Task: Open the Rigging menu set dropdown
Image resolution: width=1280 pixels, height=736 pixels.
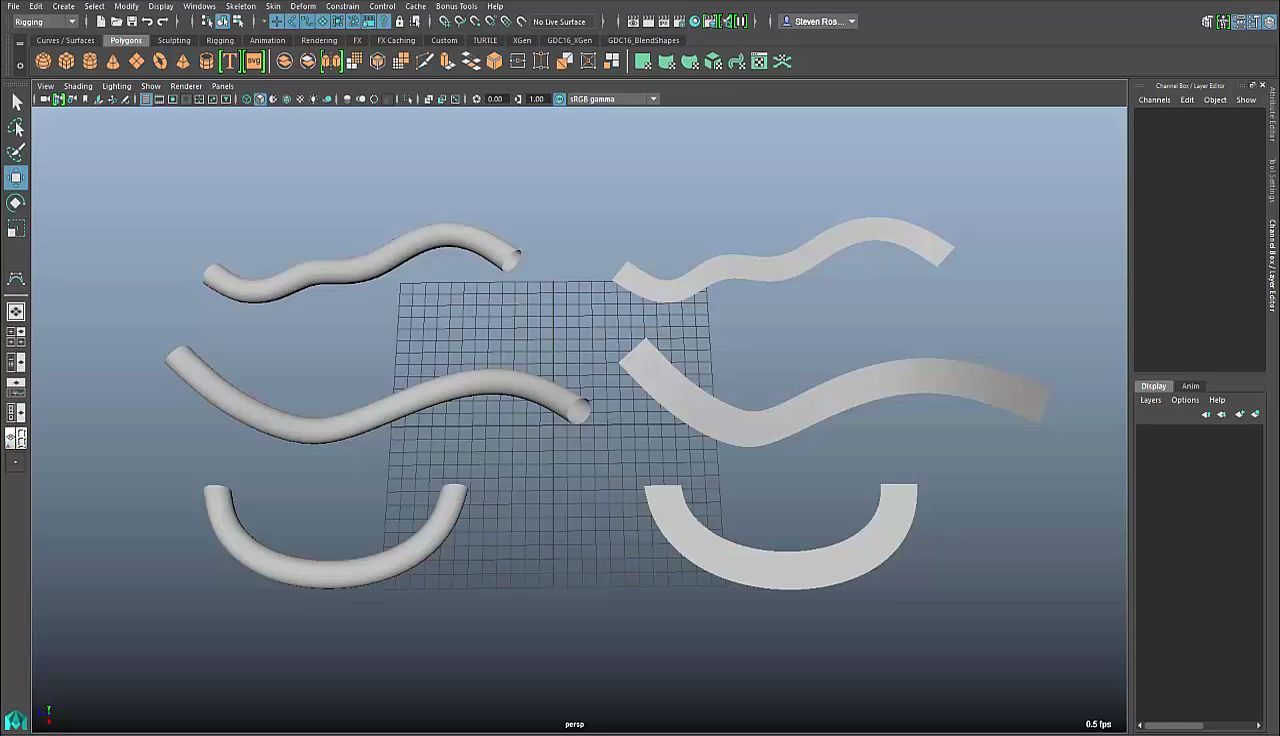Action: click(x=45, y=21)
